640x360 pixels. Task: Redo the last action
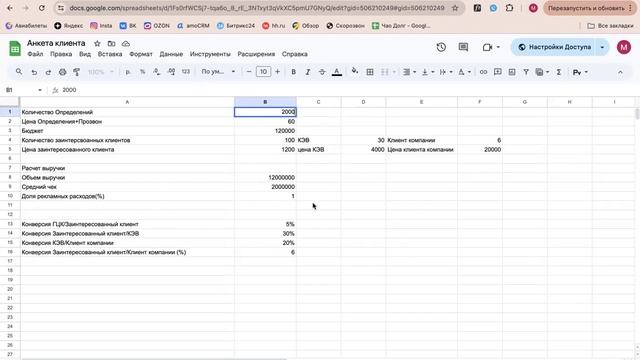(48, 72)
